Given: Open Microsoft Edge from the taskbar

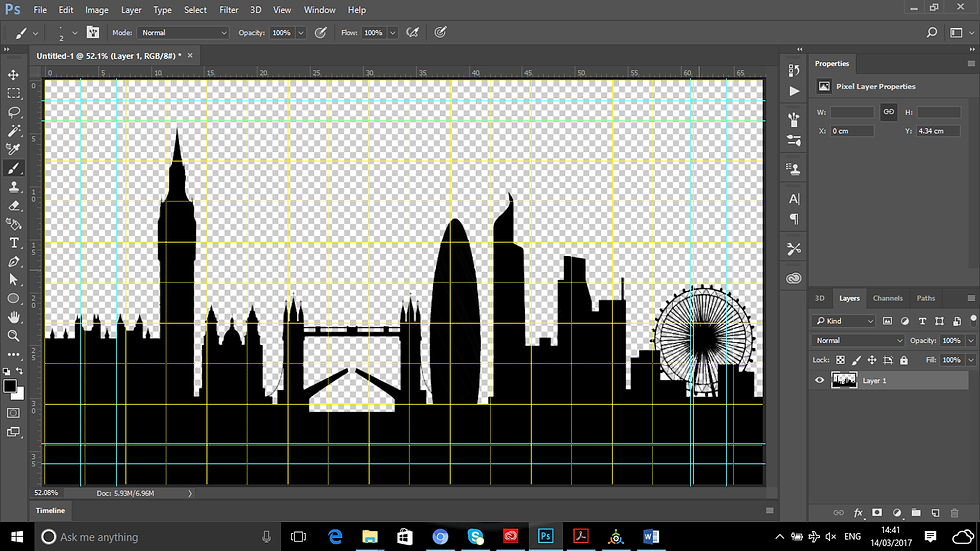Looking at the screenshot, I should (x=335, y=537).
